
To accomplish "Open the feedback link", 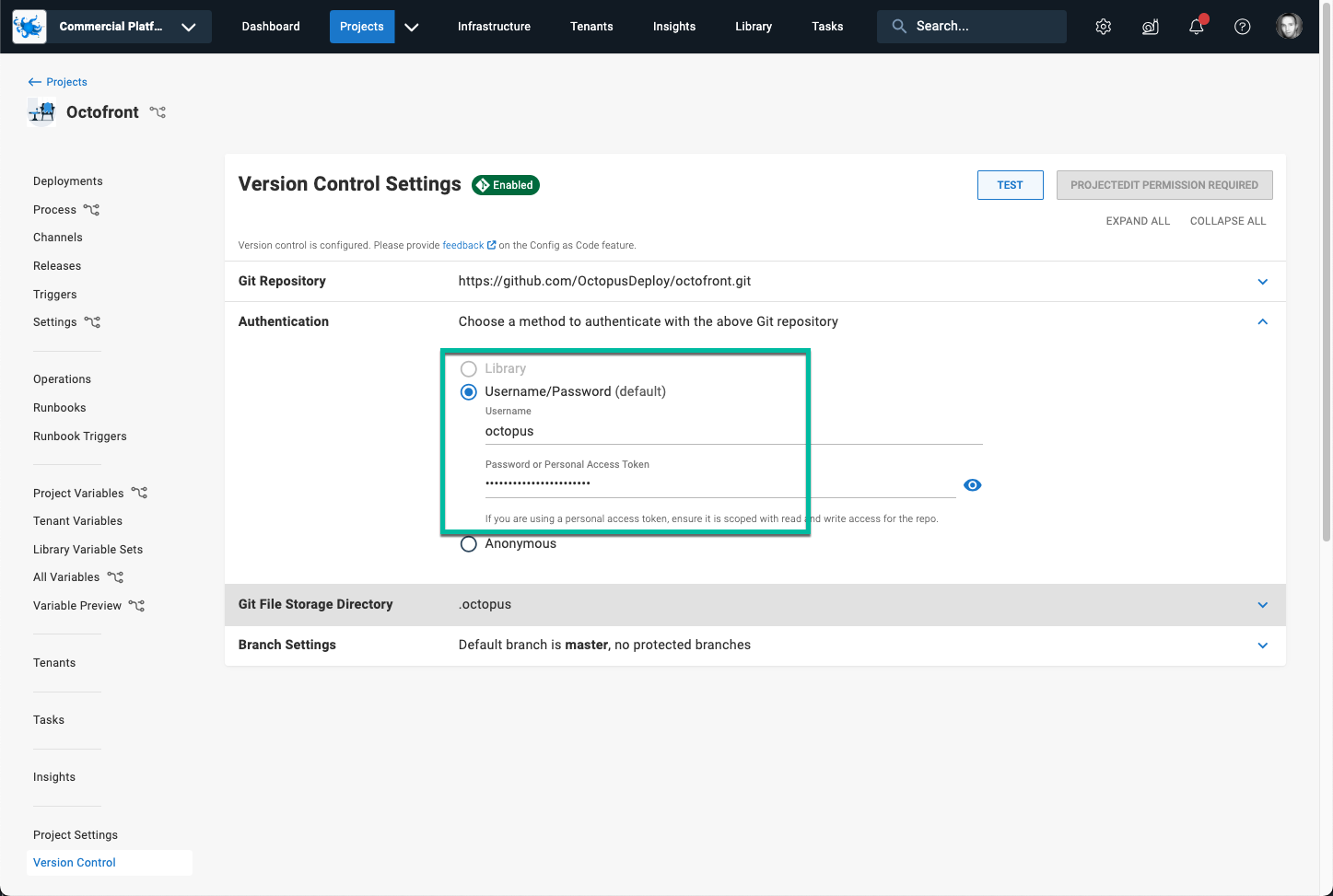I will tap(463, 244).
